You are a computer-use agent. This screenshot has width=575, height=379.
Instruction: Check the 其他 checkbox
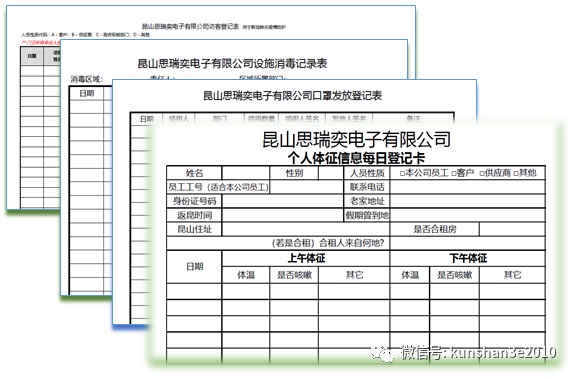pos(516,174)
